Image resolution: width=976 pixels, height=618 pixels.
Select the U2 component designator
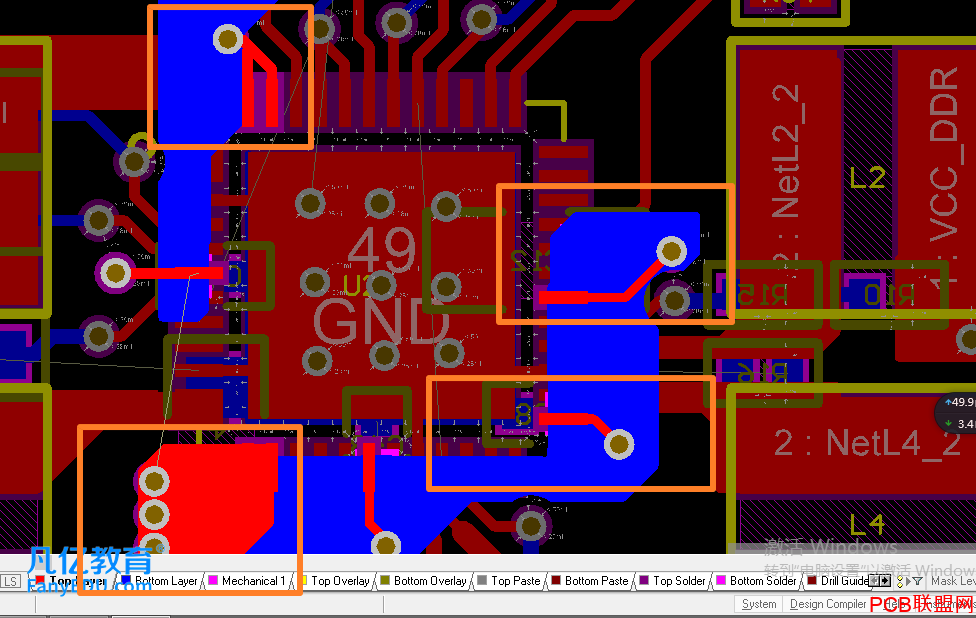(x=357, y=285)
